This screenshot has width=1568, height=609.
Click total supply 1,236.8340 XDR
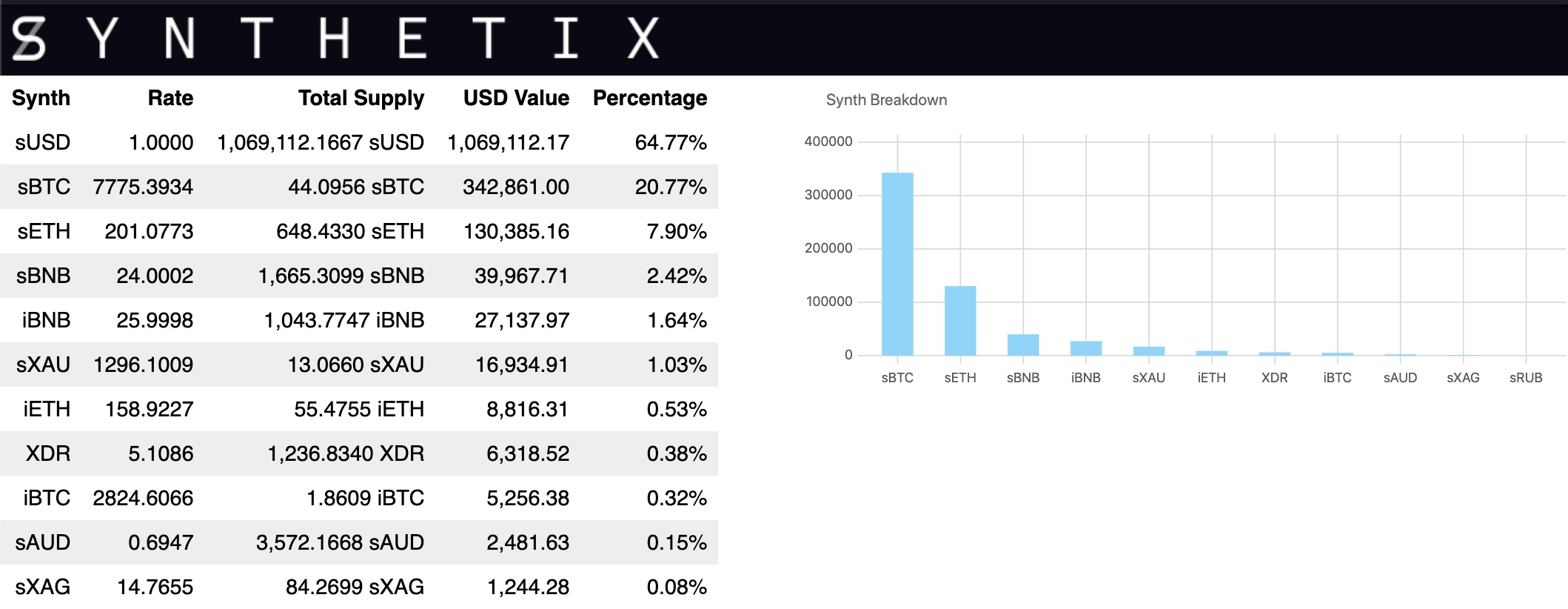pyautogui.click(x=346, y=453)
